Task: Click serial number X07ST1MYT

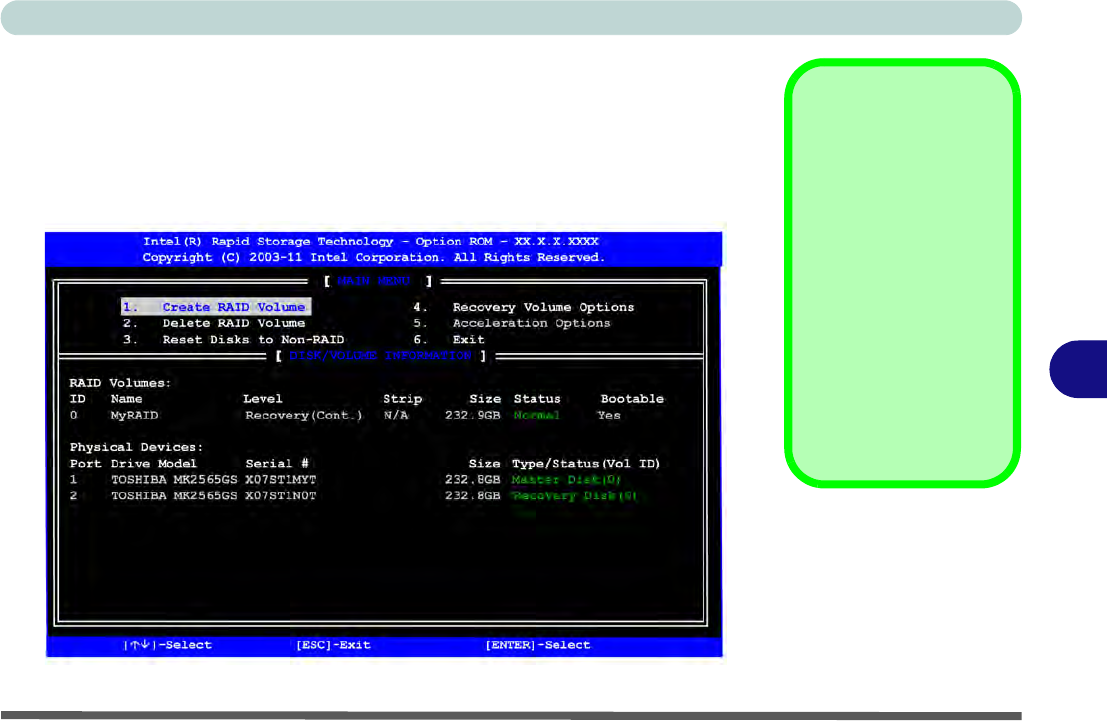Action: coord(281,480)
